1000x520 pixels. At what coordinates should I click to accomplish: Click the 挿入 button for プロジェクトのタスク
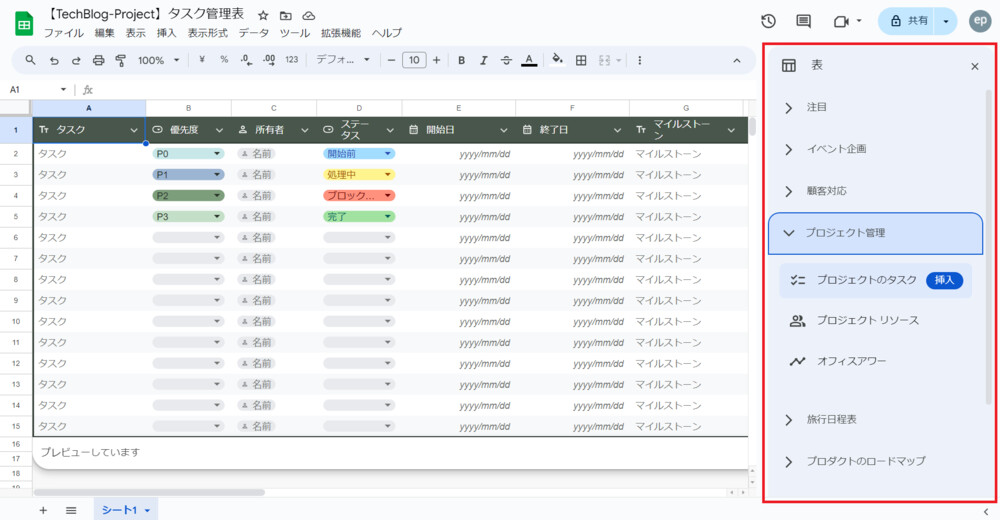(944, 281)
